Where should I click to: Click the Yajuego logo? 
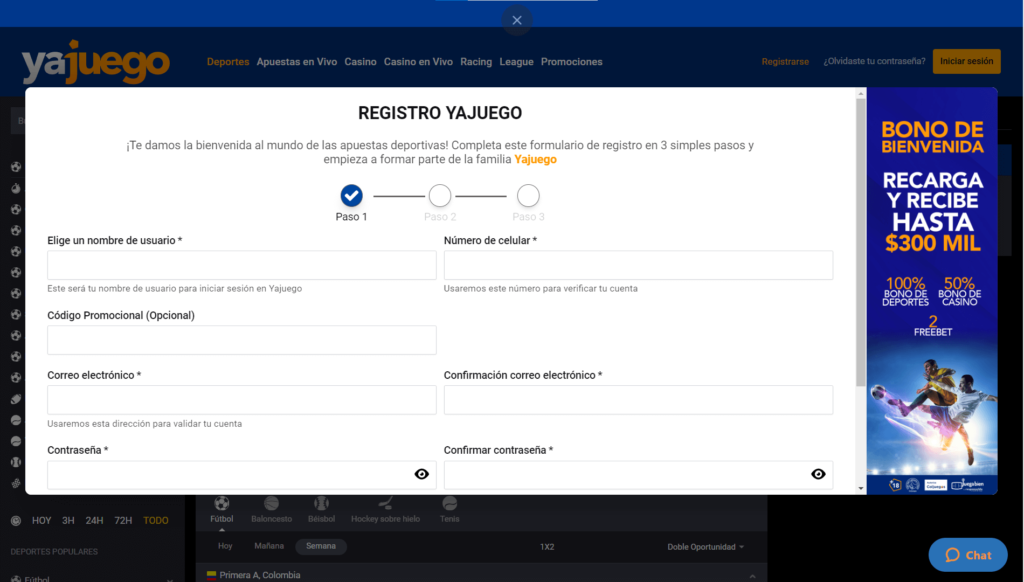coord(96,63)
